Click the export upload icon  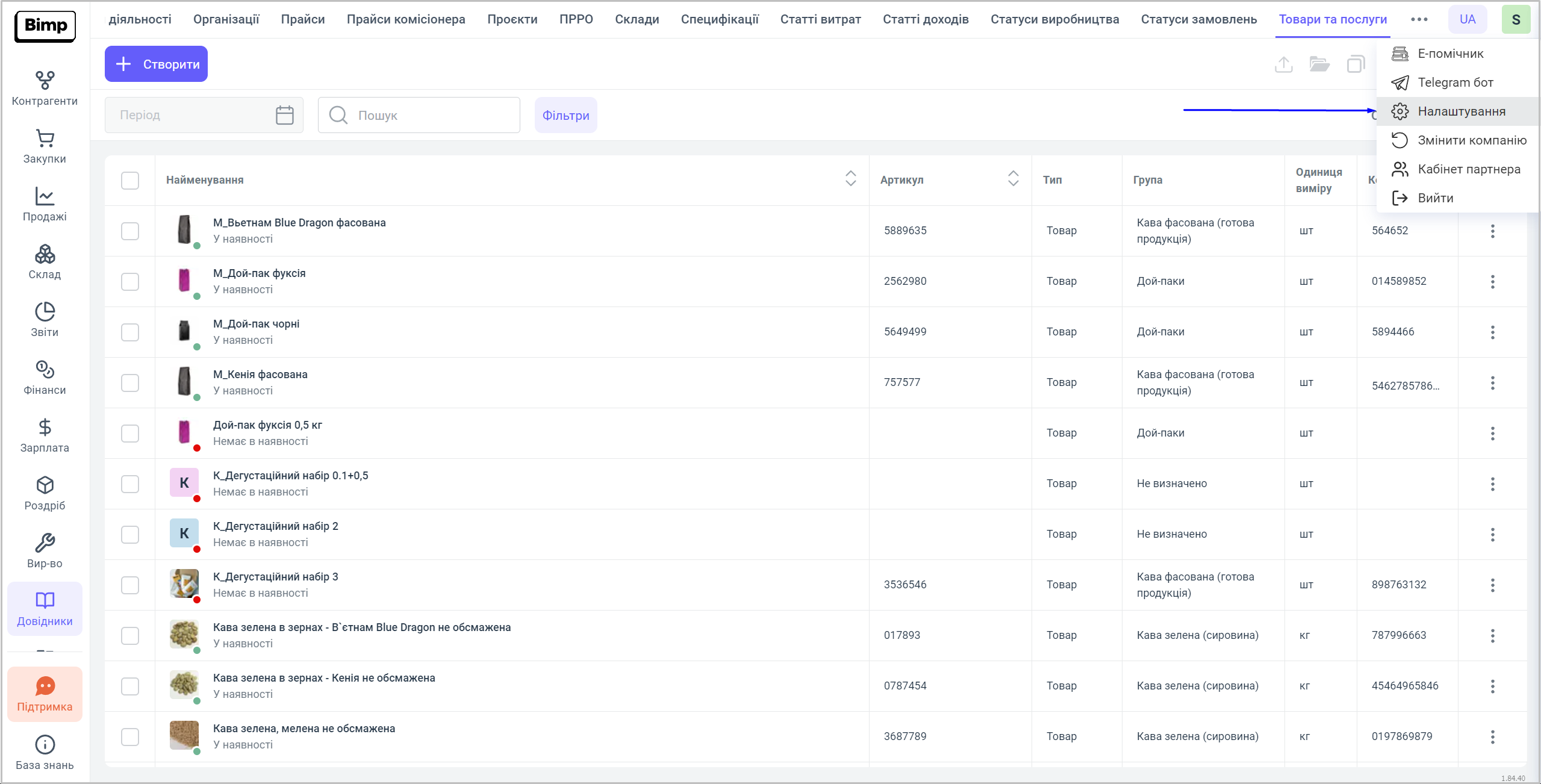point(1283,64)
